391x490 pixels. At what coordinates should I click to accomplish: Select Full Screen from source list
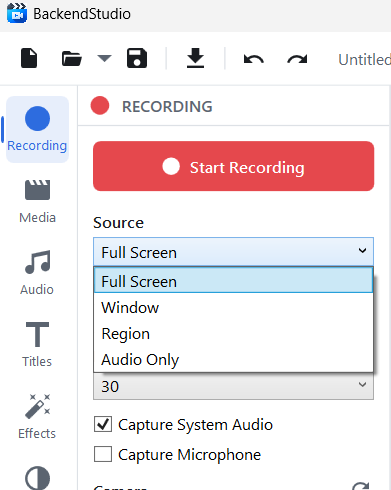[x=233, y=281]
